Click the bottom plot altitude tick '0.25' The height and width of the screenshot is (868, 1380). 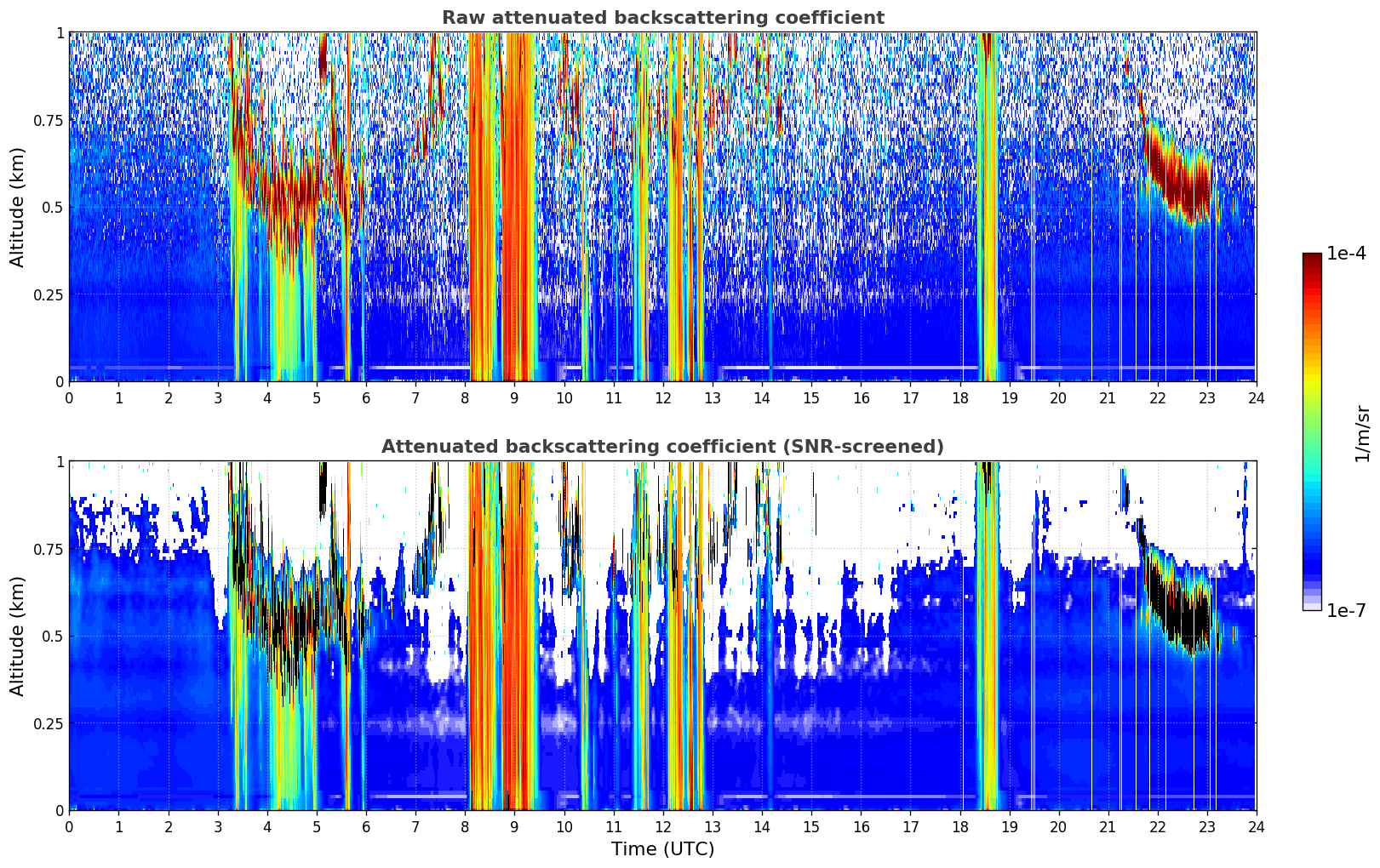49,723
